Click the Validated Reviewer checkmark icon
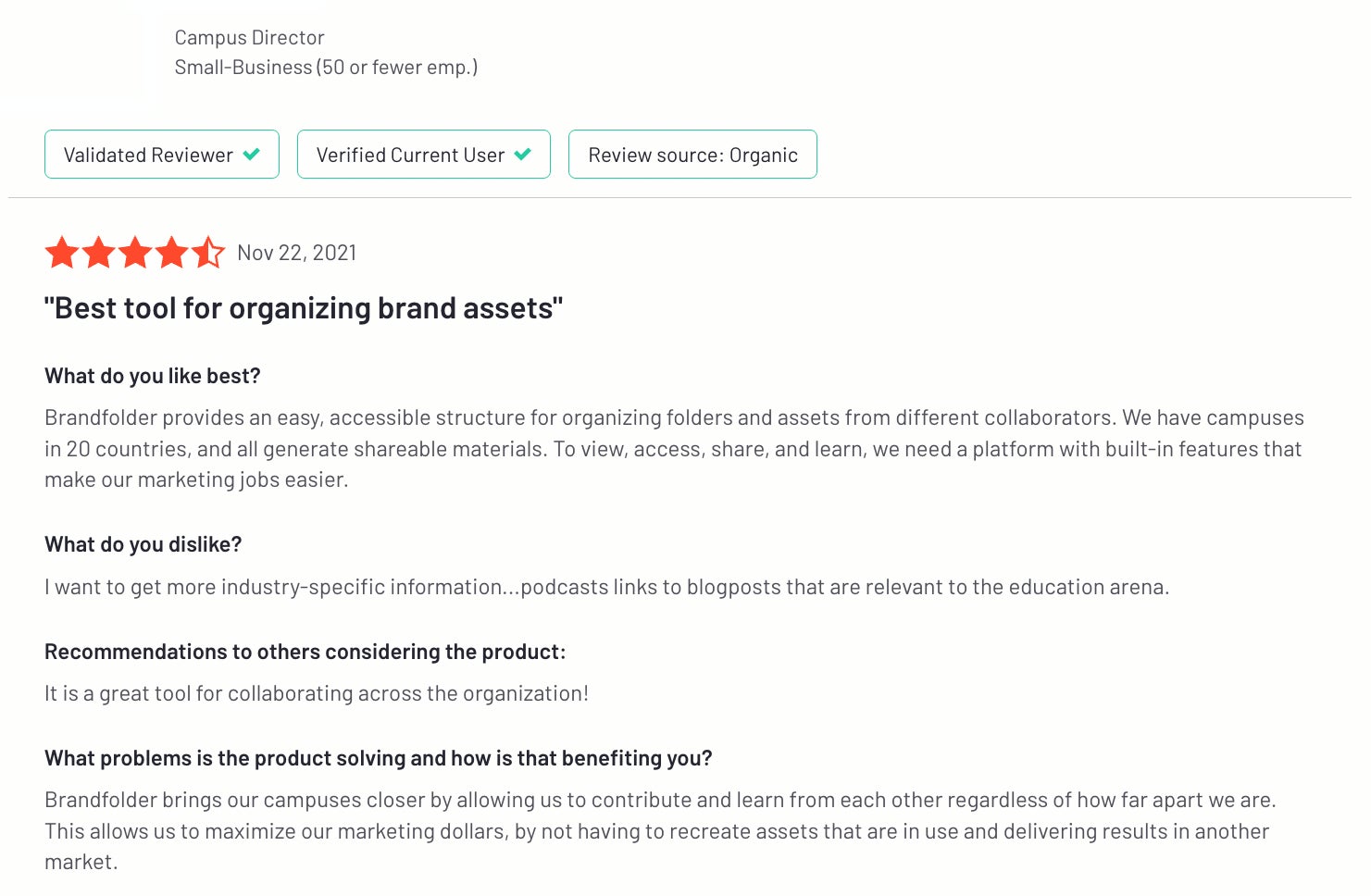The height and width of the screenshot is (896, 1371). pos(251,155)
